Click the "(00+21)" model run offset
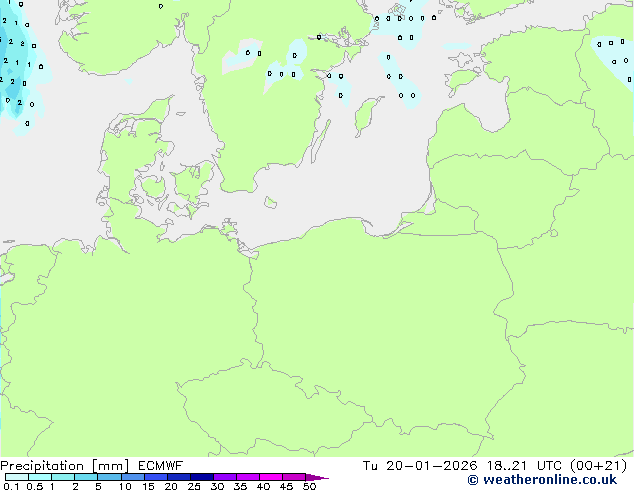634x490 pixels. tap(598, 466)
